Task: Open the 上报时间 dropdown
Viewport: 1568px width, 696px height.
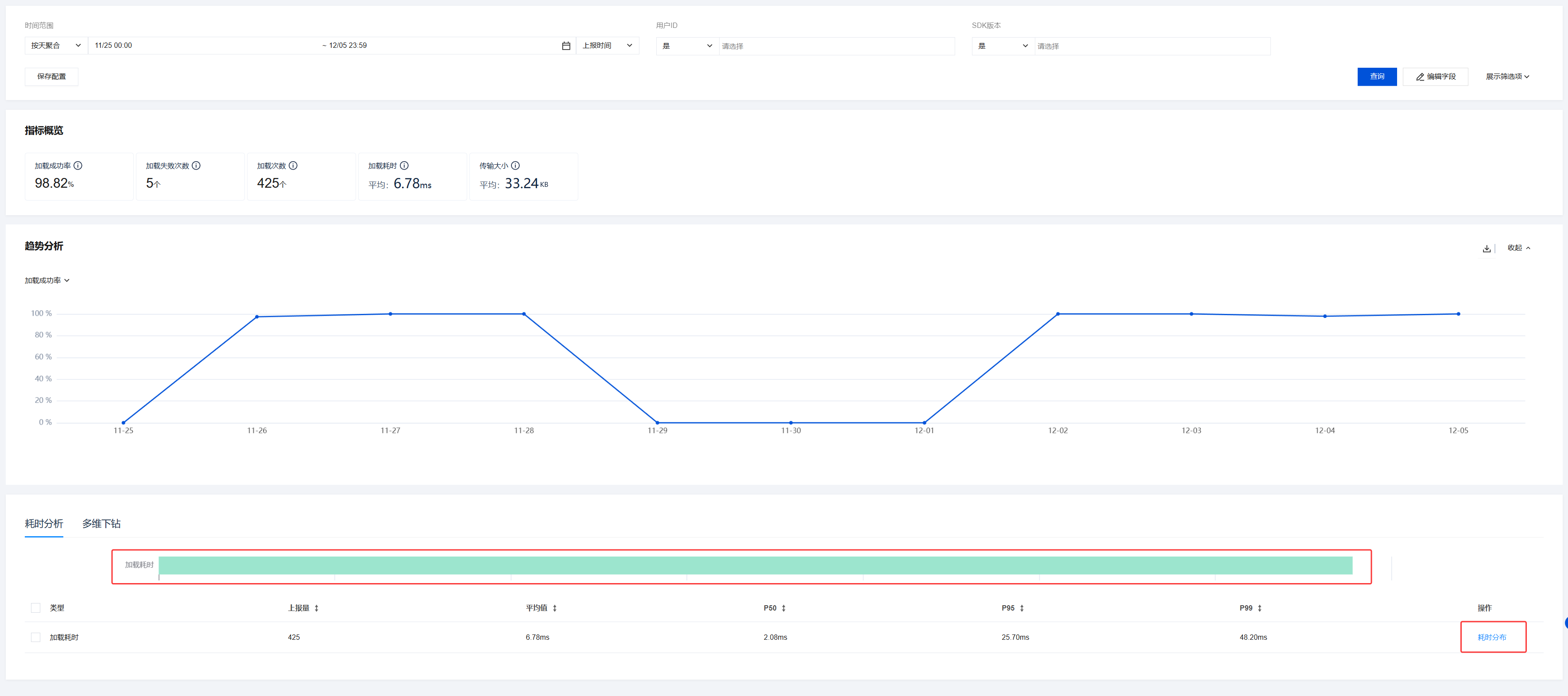Action: tap(607, 46)
